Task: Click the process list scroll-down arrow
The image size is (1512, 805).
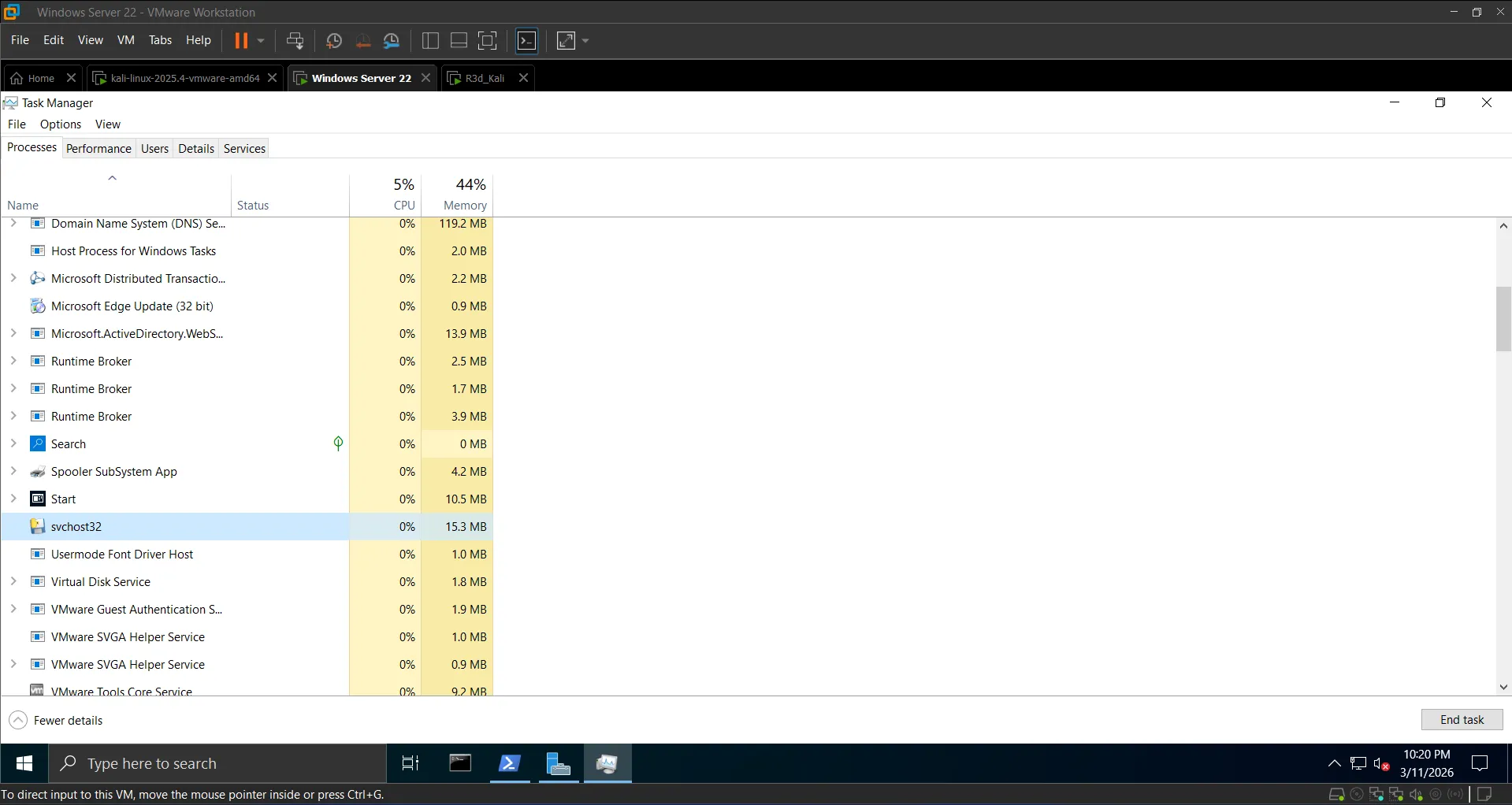Action: pos(1503,687)
